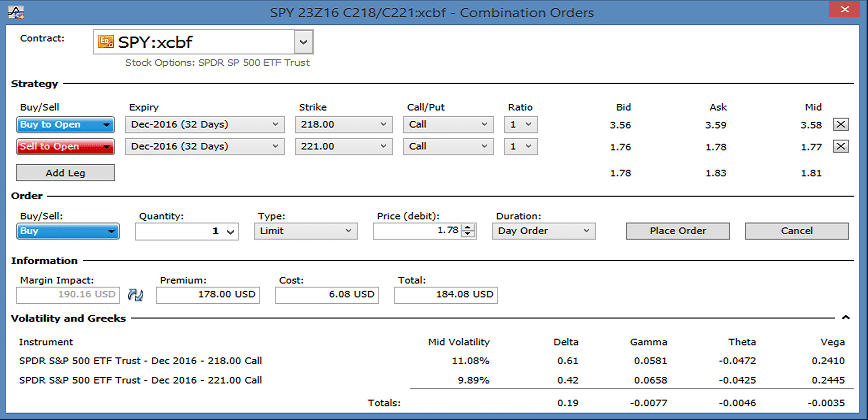Open the Buy to Open leg dropdown

(x=66, y=125)
